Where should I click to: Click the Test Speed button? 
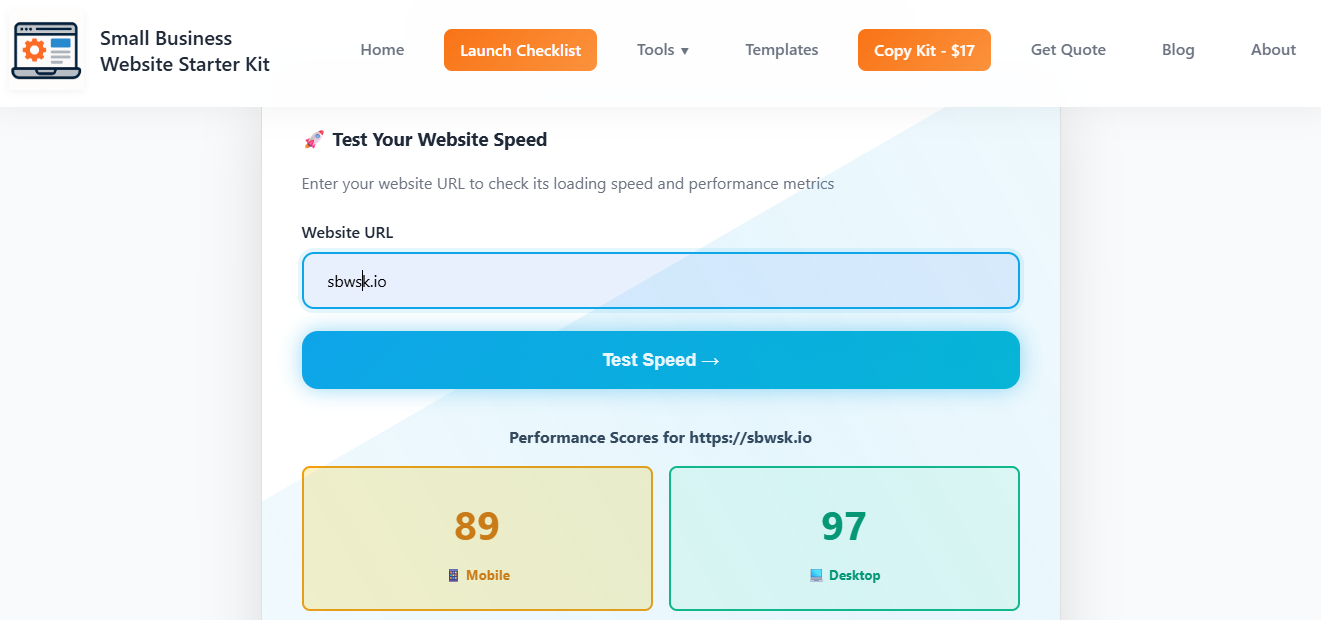click(660, 360)
